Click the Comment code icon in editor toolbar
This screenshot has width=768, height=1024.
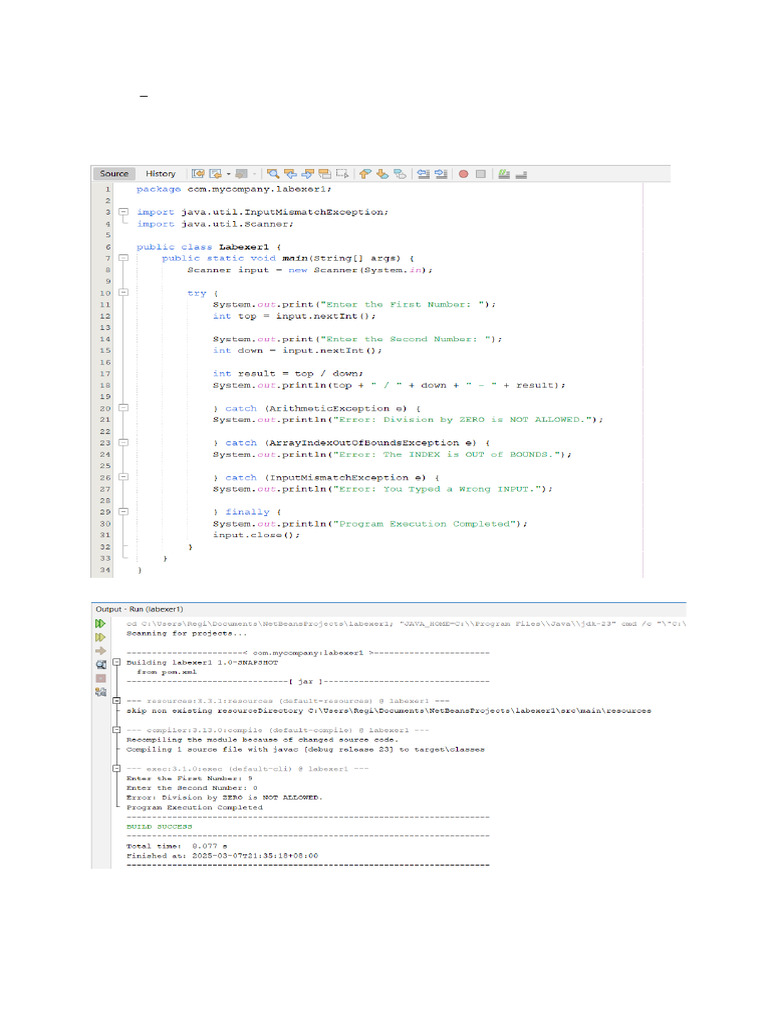504,173
